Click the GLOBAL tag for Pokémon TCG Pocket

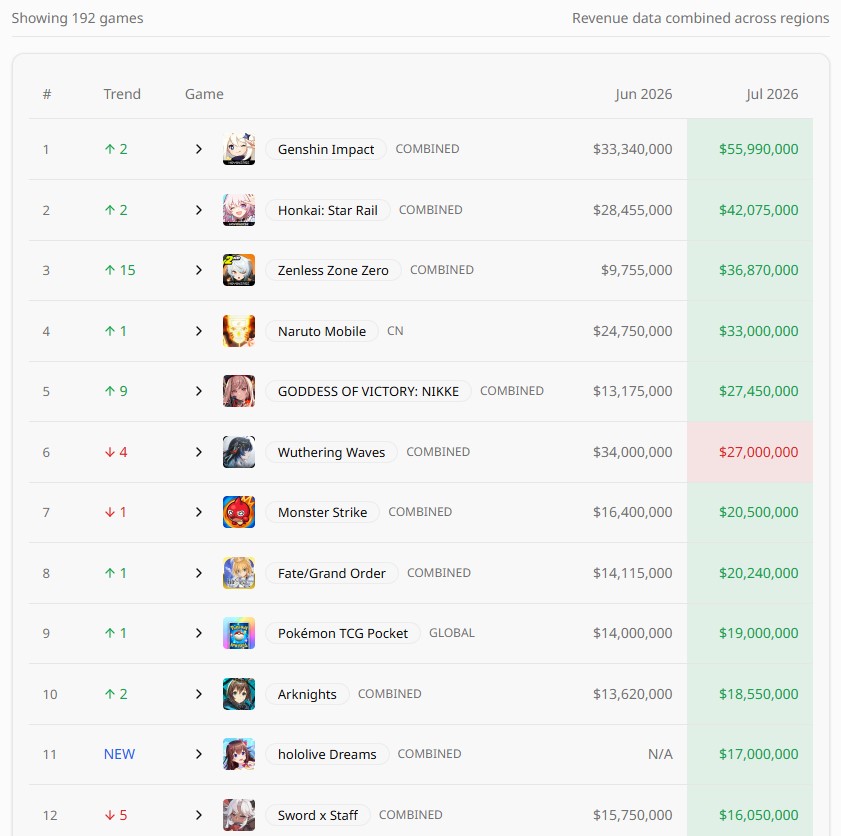pos(452,633)
